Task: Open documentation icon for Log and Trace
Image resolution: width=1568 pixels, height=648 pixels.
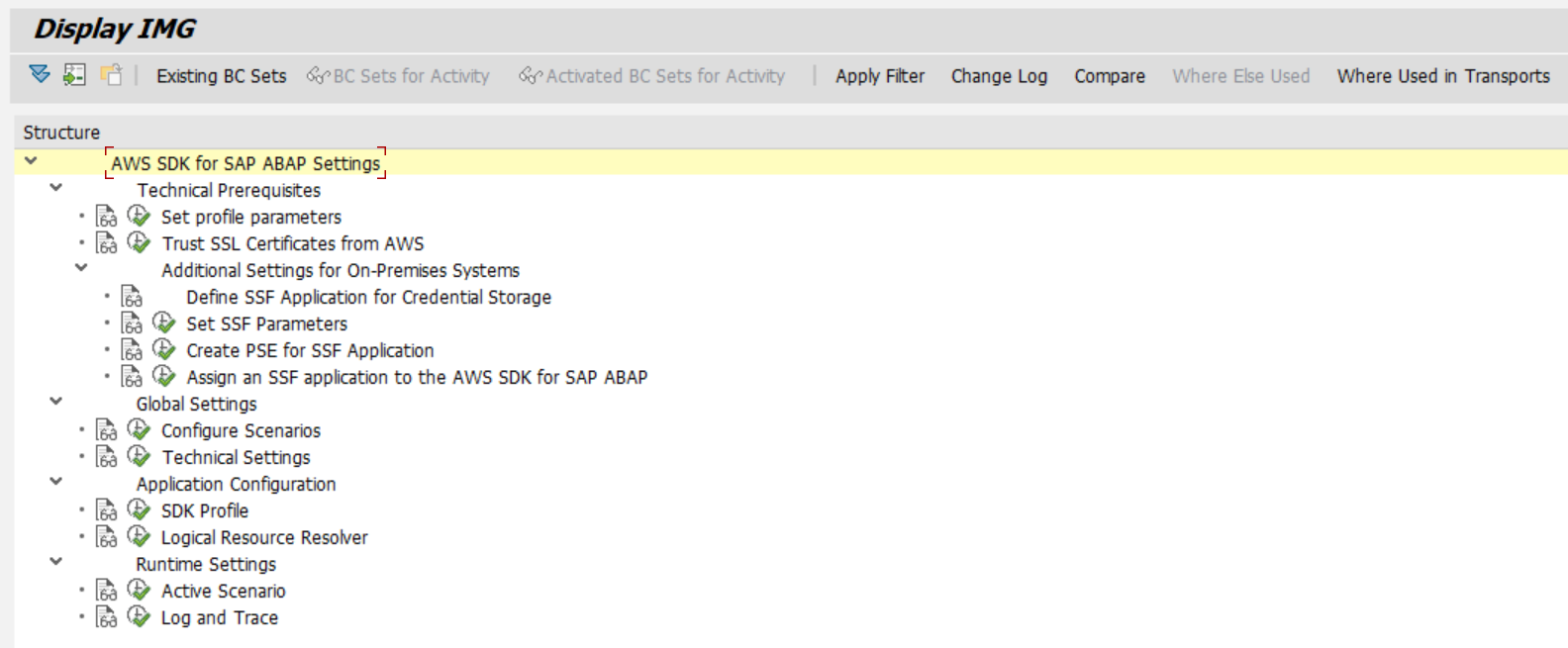Action: [x=106, y=617]
